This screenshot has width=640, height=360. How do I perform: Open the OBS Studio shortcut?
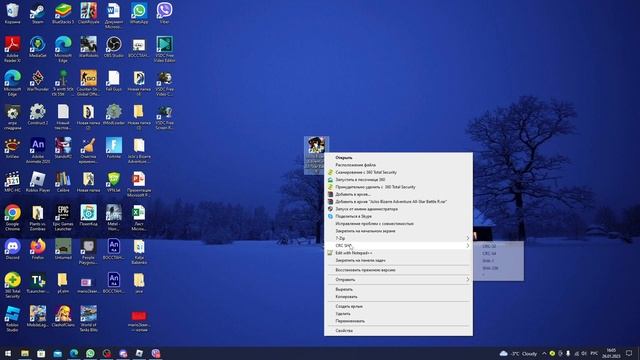tap(113, 47)
